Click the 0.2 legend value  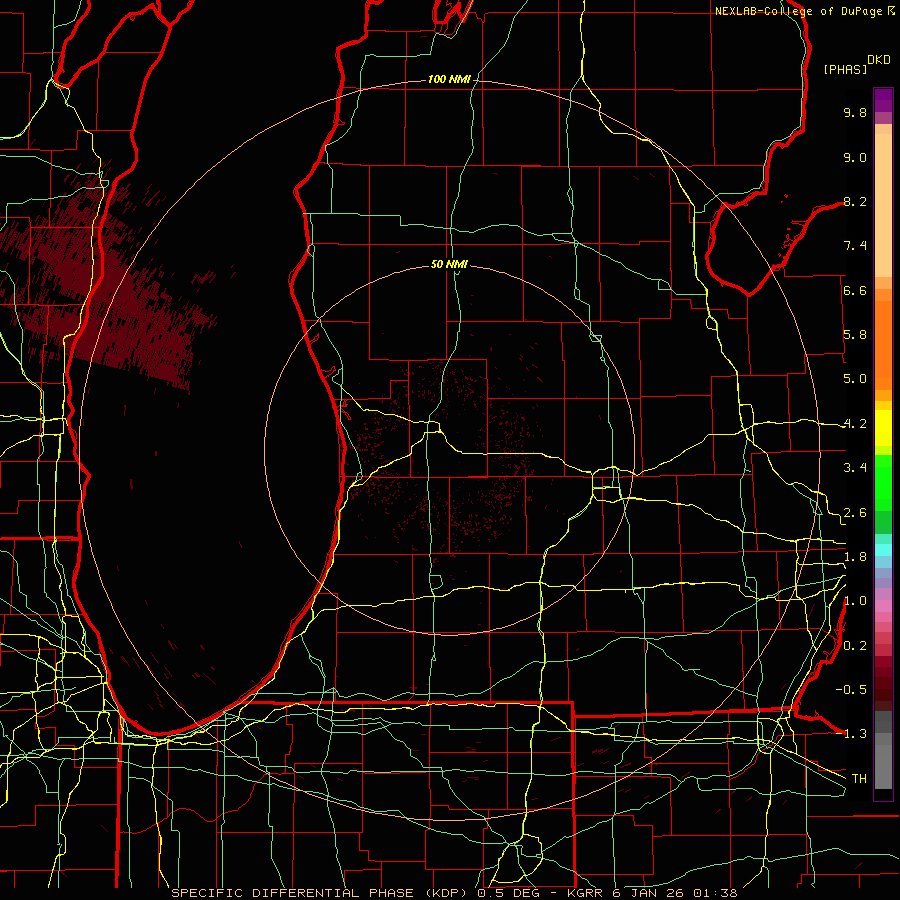point(855,646)
